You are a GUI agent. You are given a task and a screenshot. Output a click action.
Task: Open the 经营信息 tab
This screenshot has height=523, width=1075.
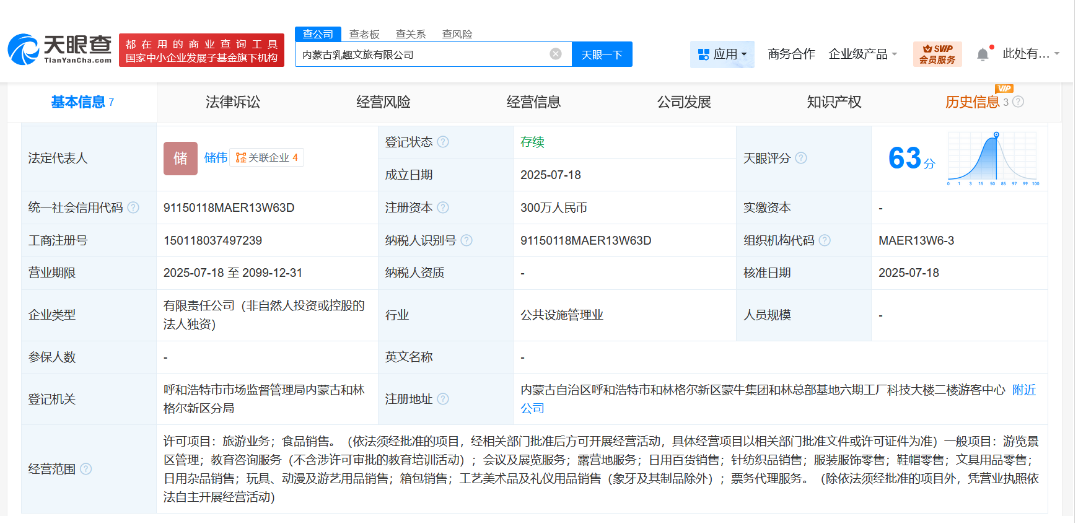click(534, 102)
